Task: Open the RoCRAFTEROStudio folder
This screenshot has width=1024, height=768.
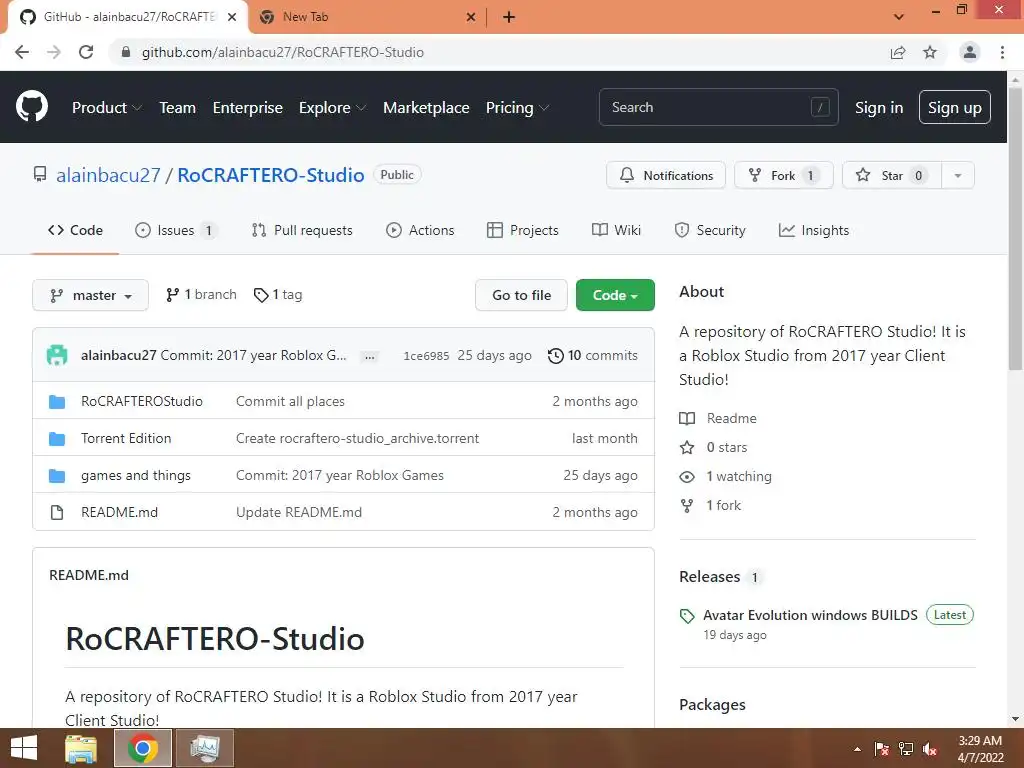Action: pos(142,401)
